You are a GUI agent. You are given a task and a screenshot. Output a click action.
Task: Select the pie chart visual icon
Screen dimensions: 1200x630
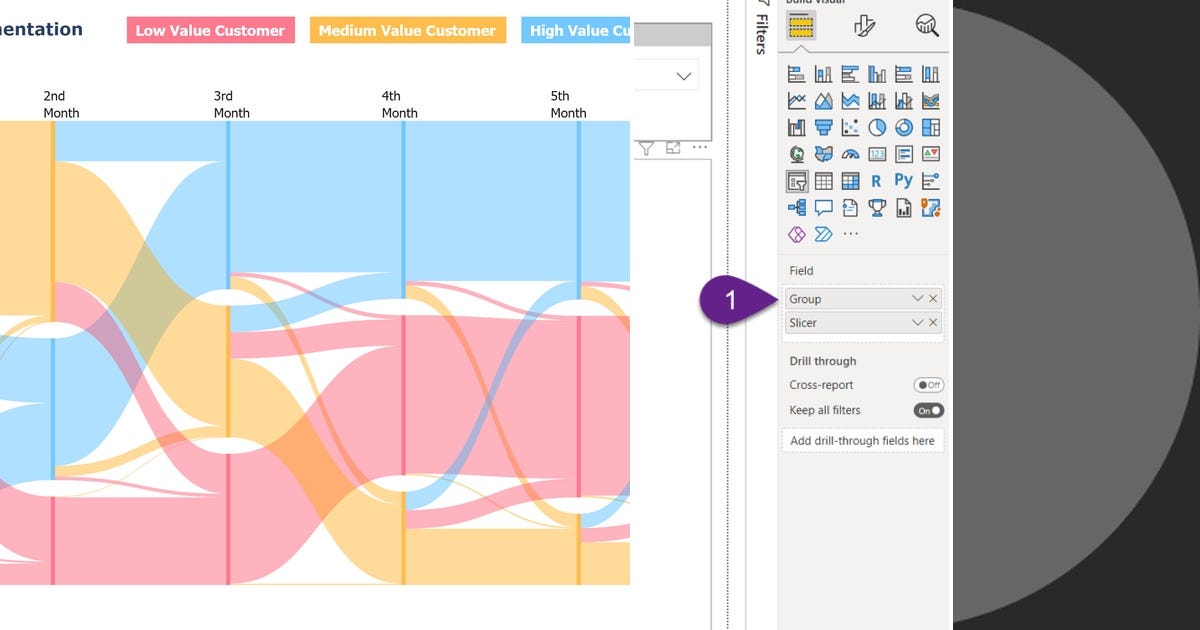(x=877, y=127)
